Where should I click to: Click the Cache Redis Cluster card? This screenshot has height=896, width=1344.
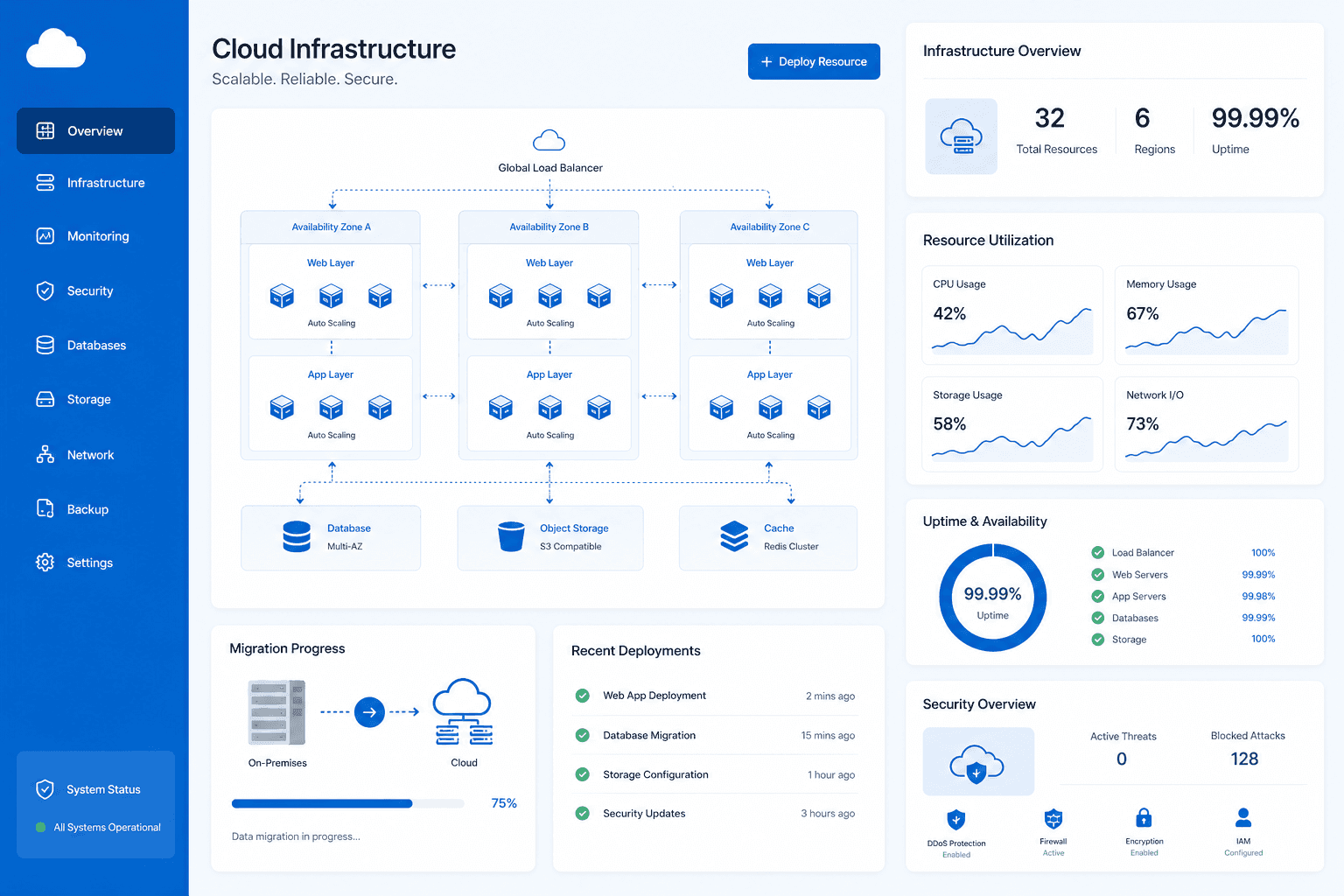pyautogui.click(x=768, y=537)
